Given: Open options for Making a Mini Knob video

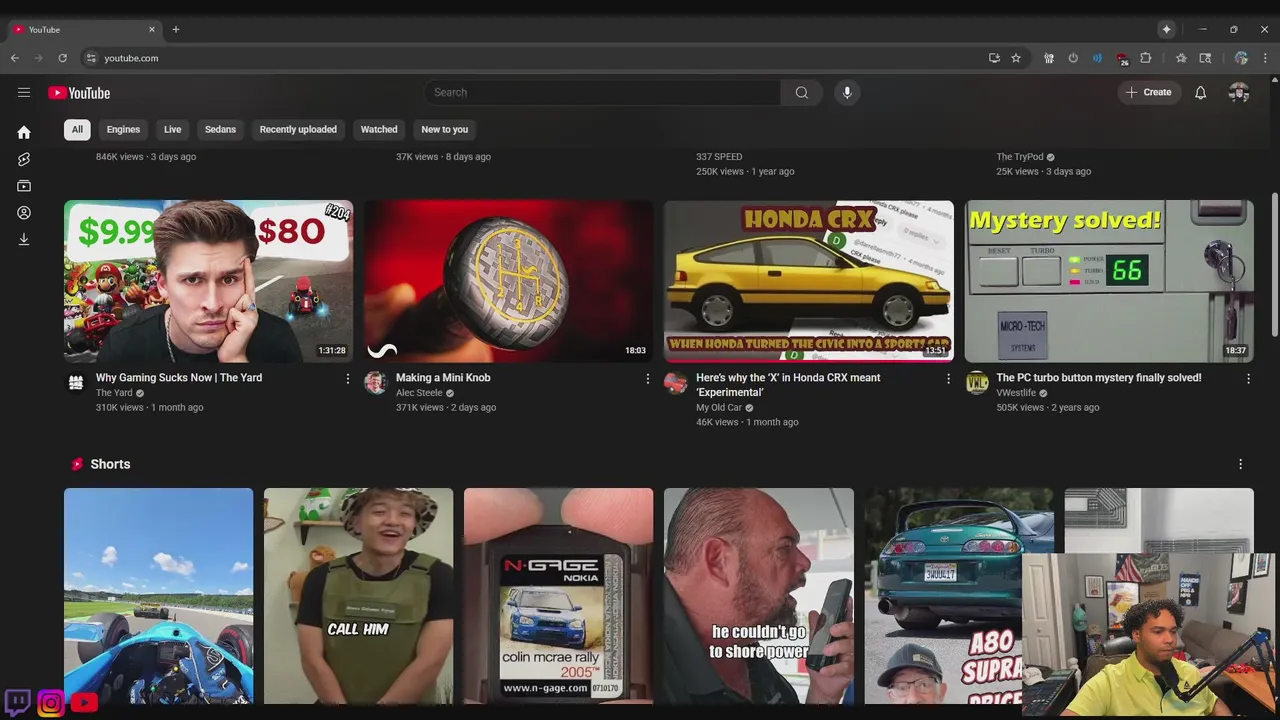Looking at the screenshot, I should click(648, 379).
